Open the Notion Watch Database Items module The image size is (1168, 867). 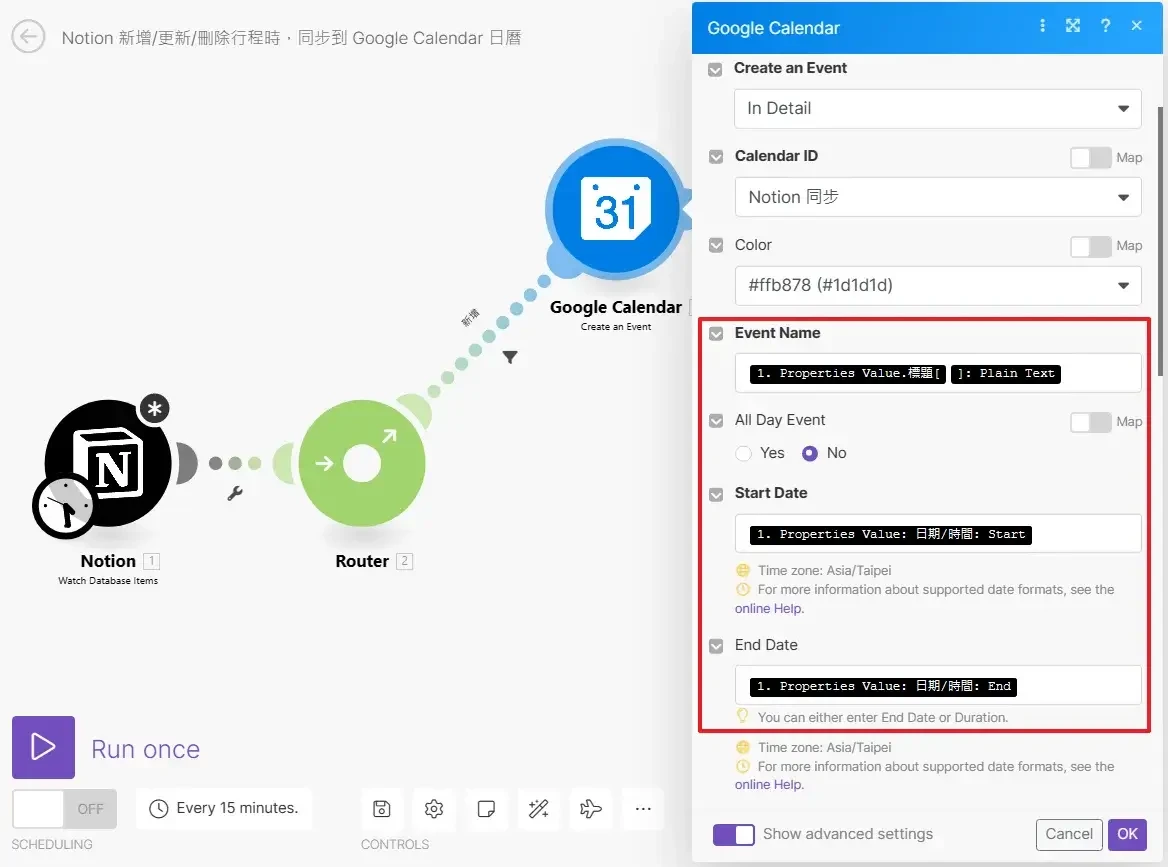pos(108,463)
